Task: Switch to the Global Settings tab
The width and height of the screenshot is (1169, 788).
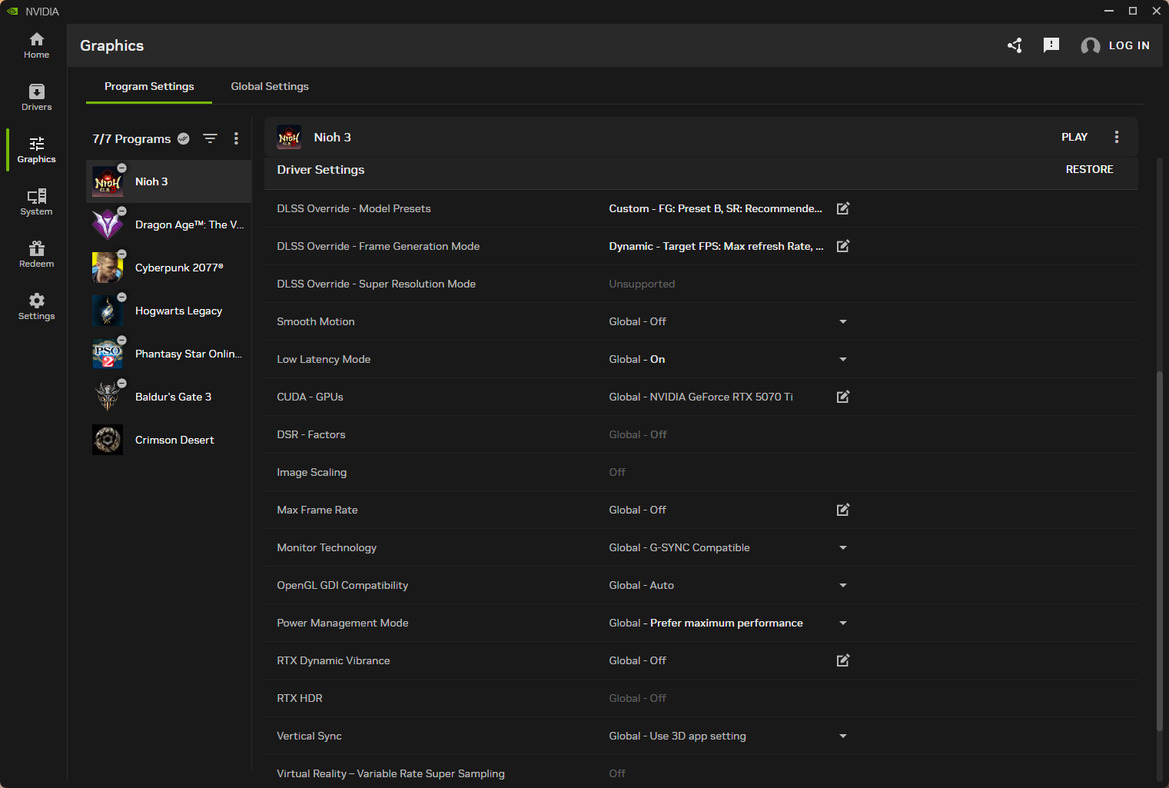Action: (269, 86)
